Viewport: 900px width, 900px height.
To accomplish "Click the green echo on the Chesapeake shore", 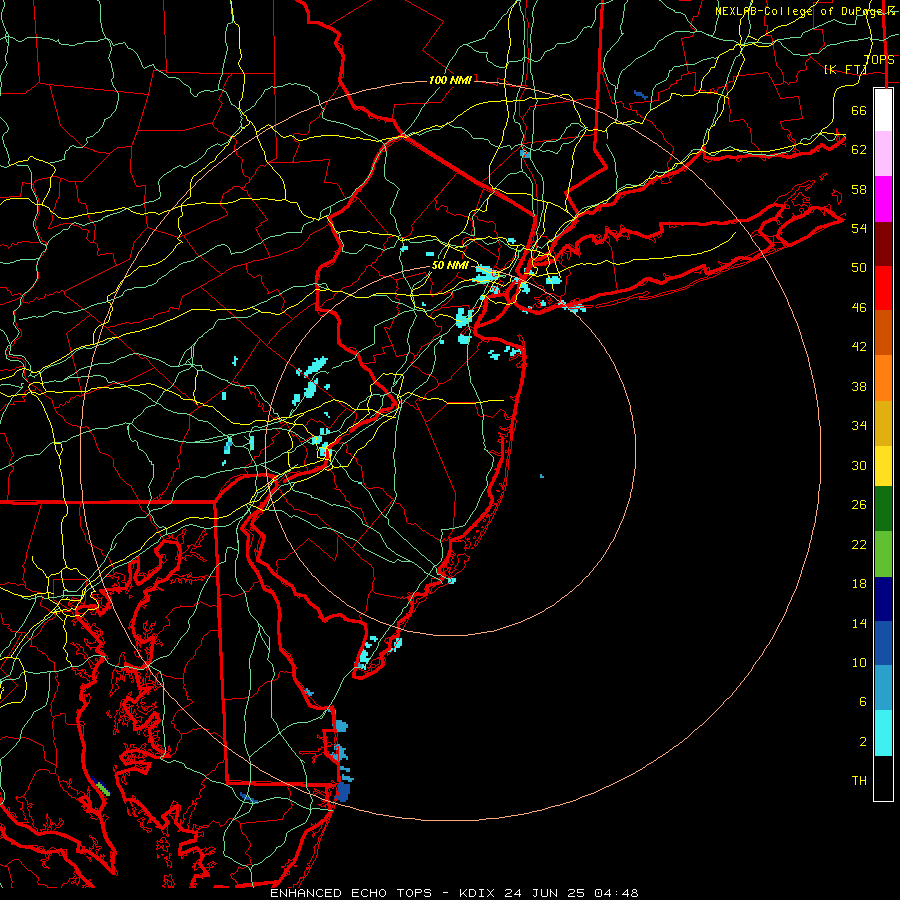I will [x=102, y=788].
